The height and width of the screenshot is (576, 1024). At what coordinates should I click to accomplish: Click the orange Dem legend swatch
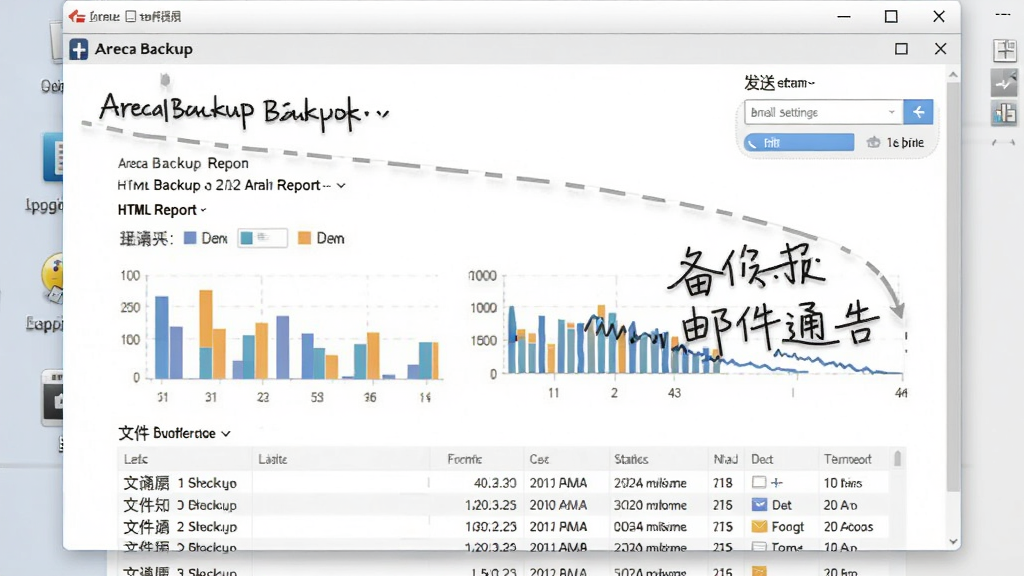[x=304, y=238]
